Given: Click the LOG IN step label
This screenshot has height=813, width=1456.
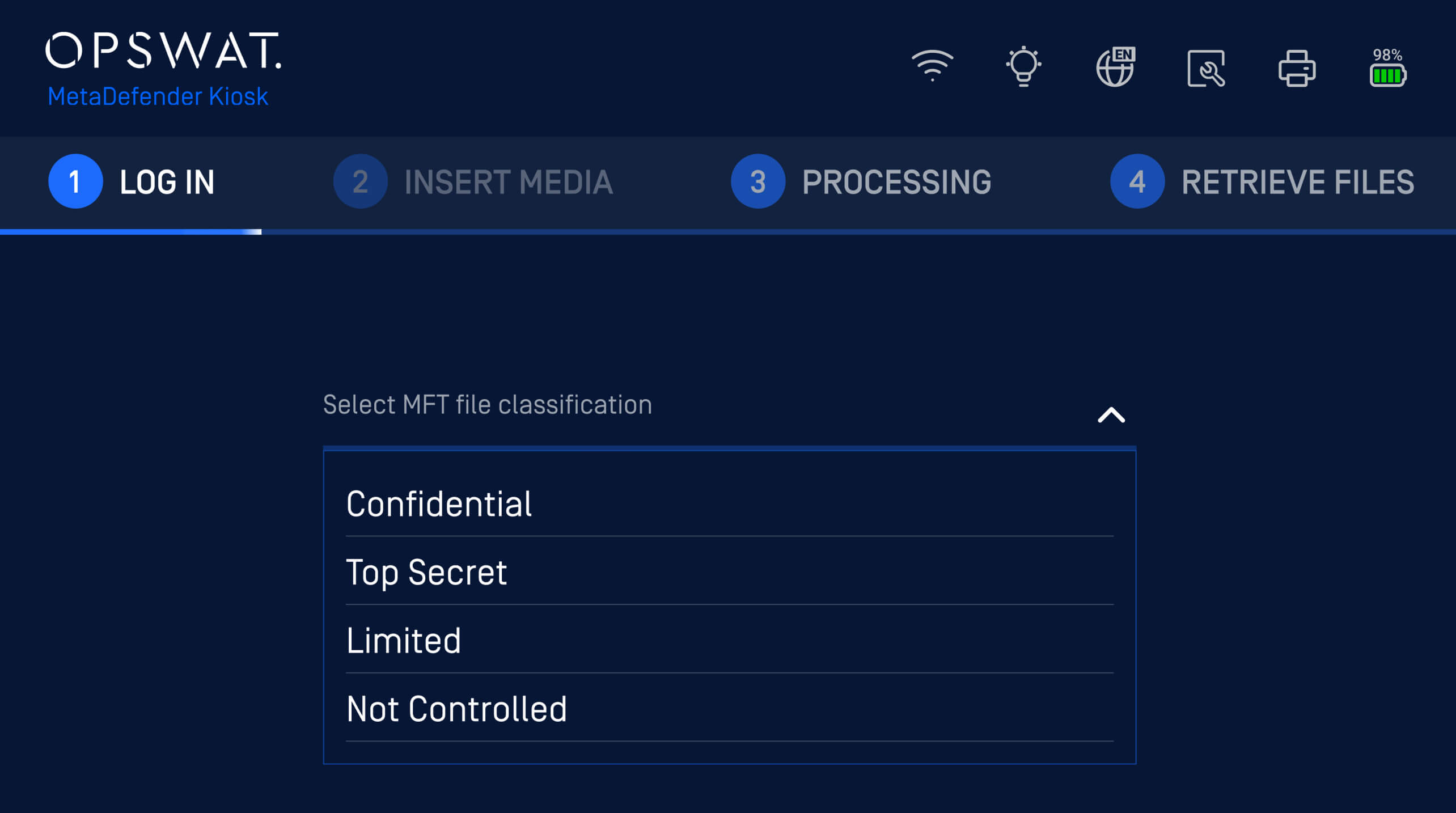Looking at the screenshot, I should (x=167, y=181).
